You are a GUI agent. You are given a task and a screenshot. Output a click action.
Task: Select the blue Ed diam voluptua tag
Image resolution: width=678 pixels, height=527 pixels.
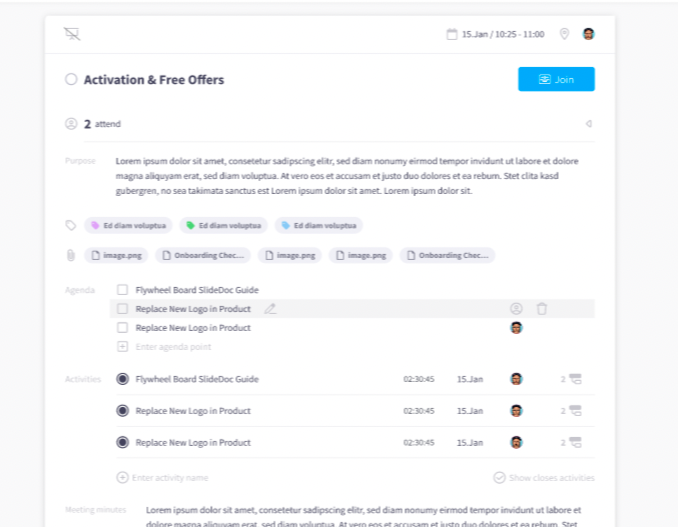pyautogui.click(x=320, y=225)
